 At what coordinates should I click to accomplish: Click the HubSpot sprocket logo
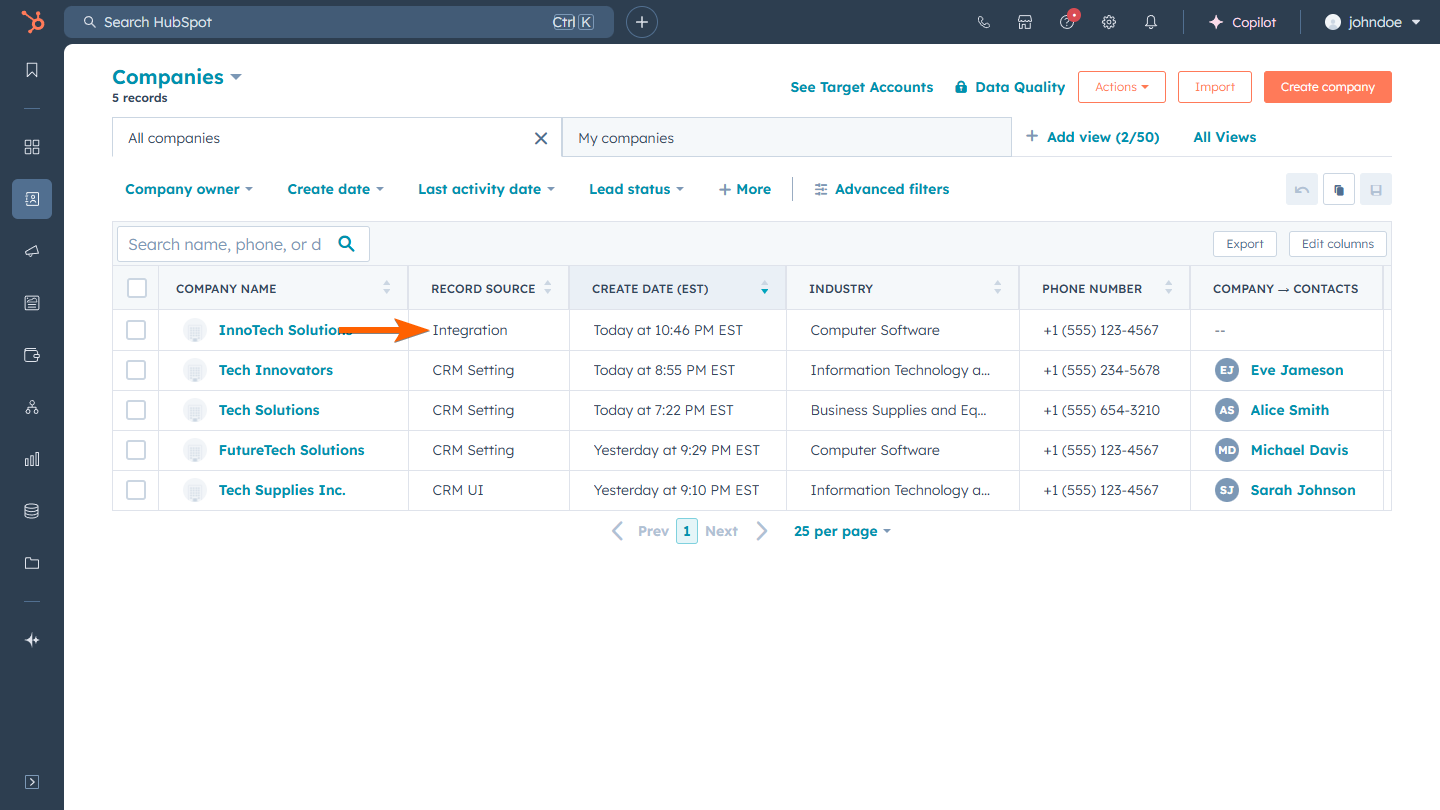click(32, 22)
